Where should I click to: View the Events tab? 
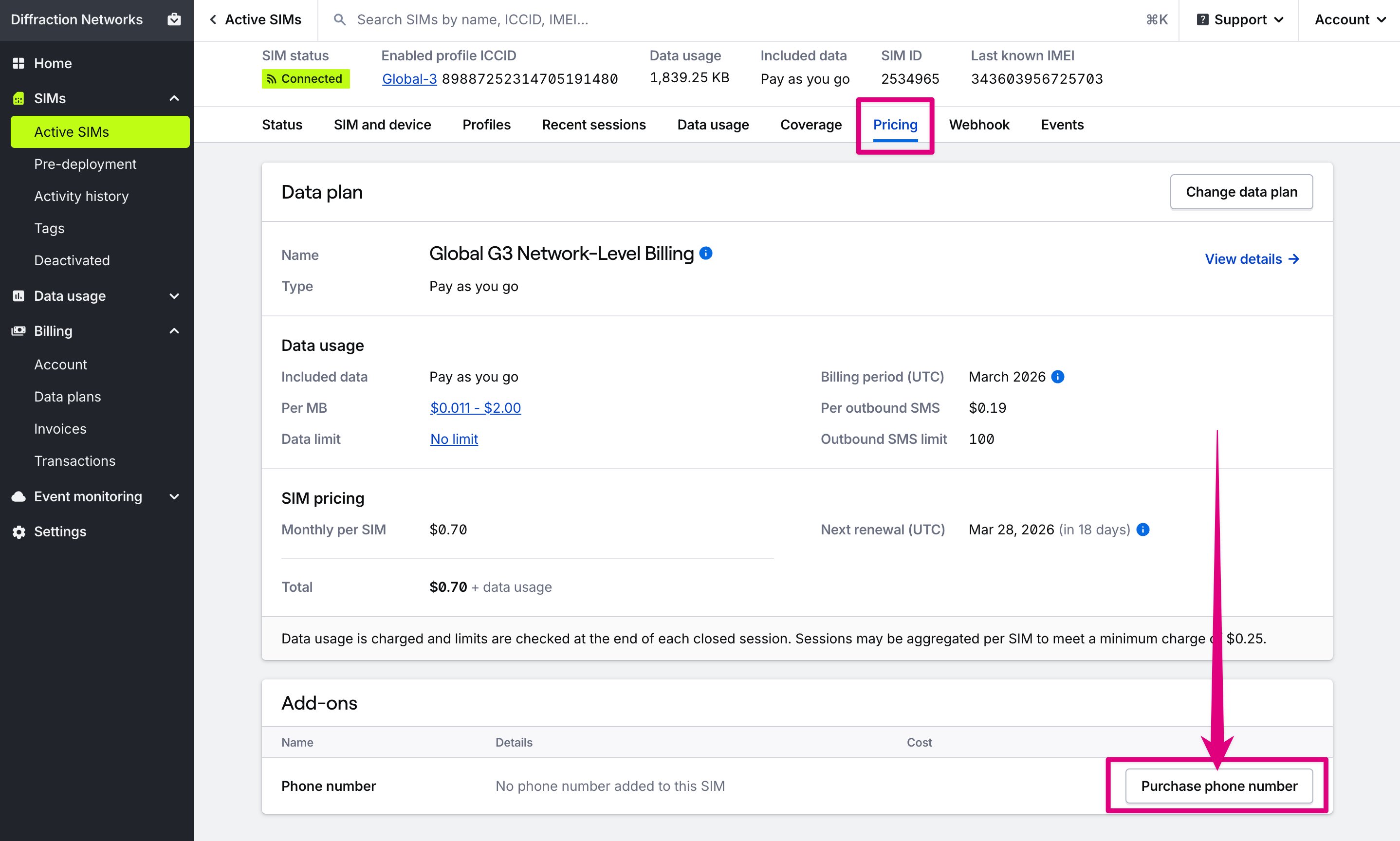[1062, 125]
